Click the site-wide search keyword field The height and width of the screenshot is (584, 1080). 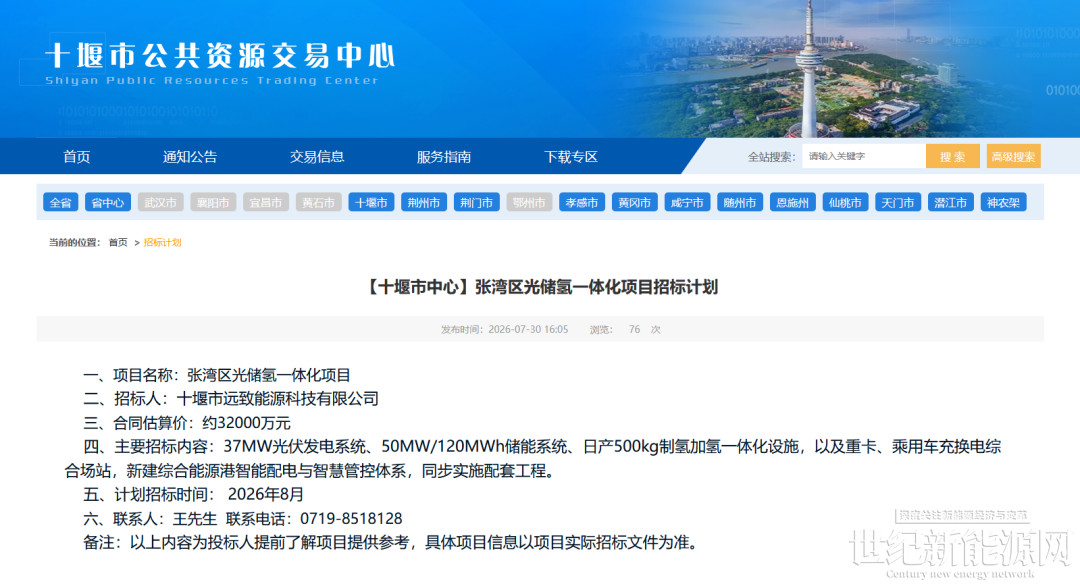[x=864, y=156]
